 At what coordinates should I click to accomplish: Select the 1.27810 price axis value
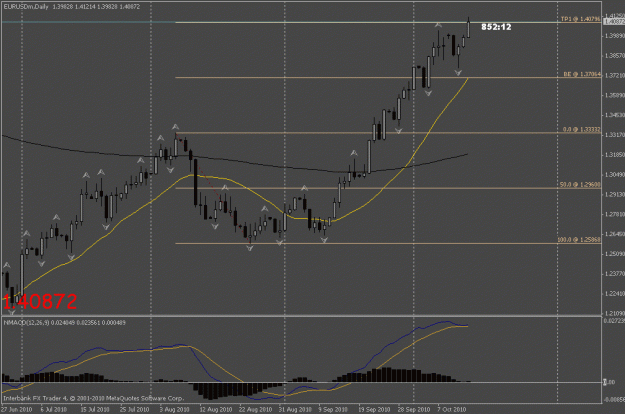pyautogui.click(x=615, y=214)
